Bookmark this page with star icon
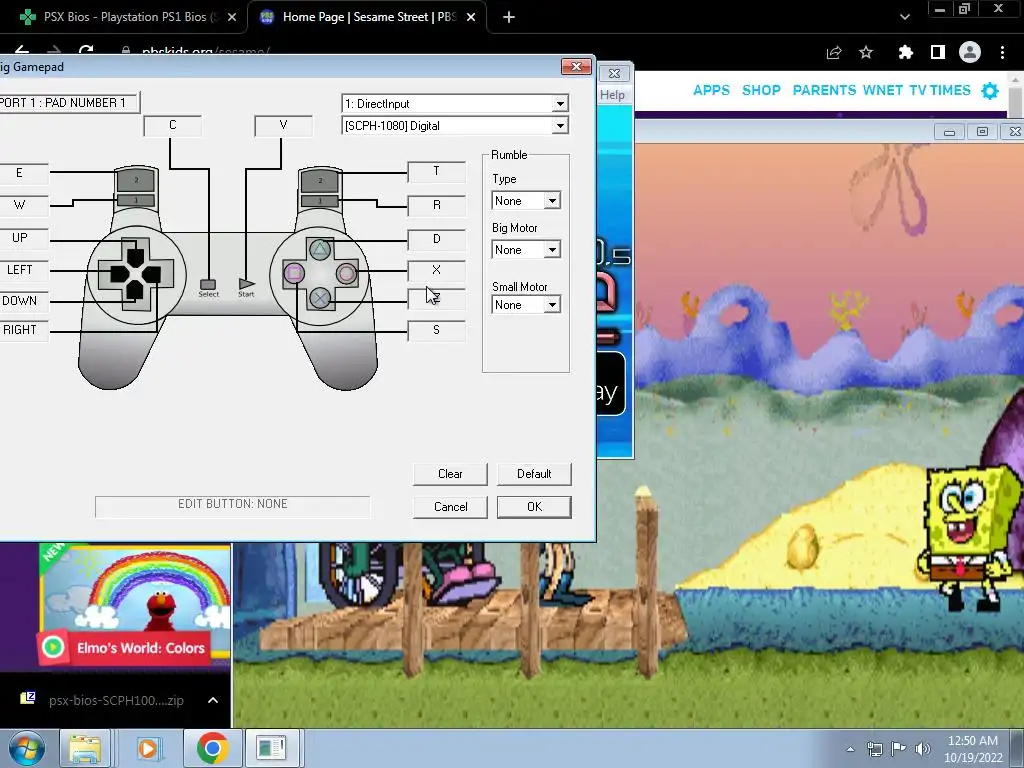This screenshot has height=768, width=1024. [866, 52]
